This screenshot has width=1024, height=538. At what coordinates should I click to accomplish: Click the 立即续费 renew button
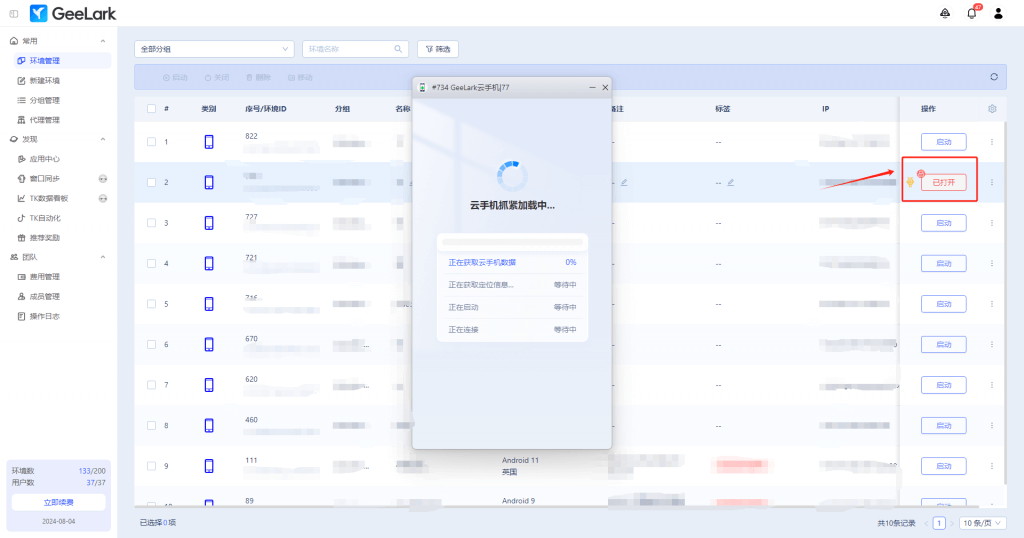(x=58, y=502)
